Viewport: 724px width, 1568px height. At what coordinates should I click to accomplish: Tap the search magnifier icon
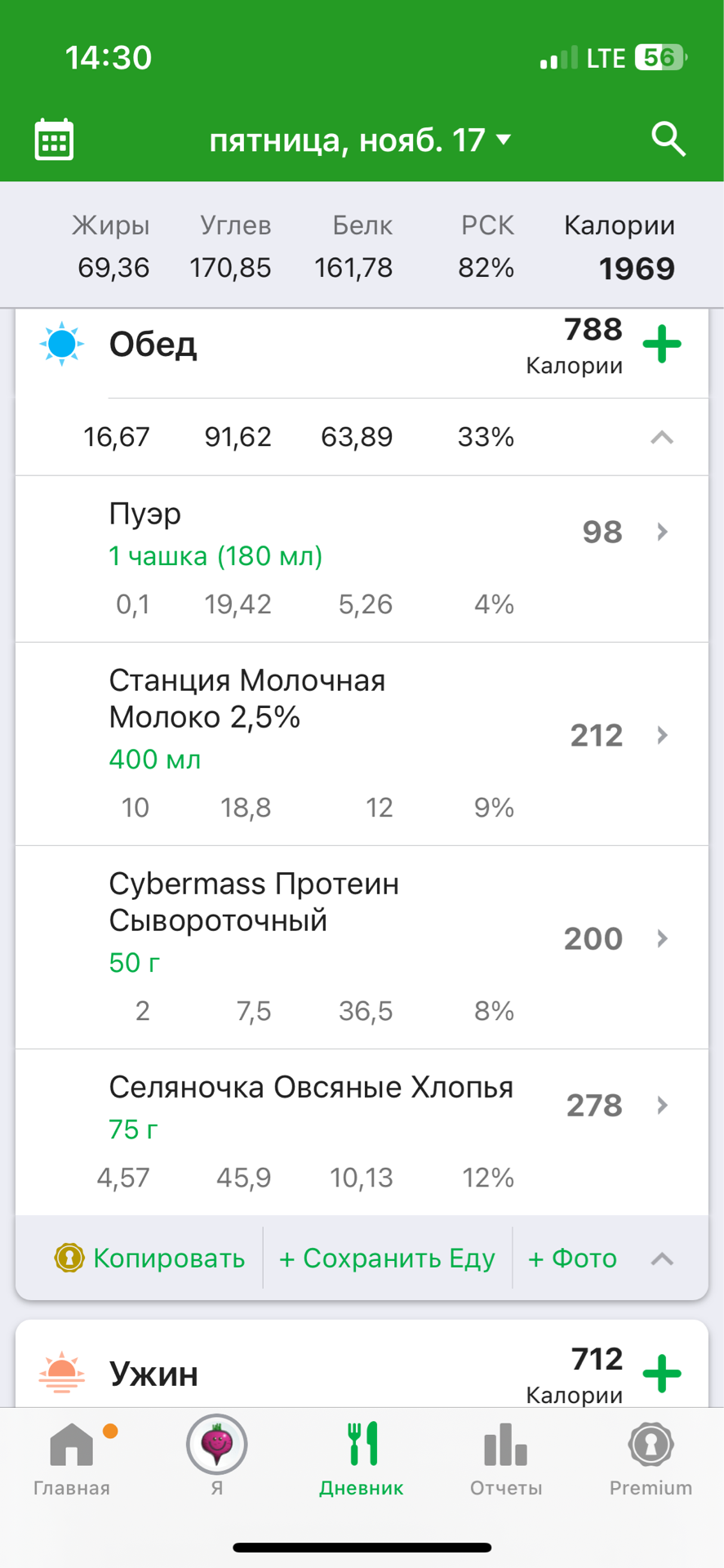pos(668,140)
